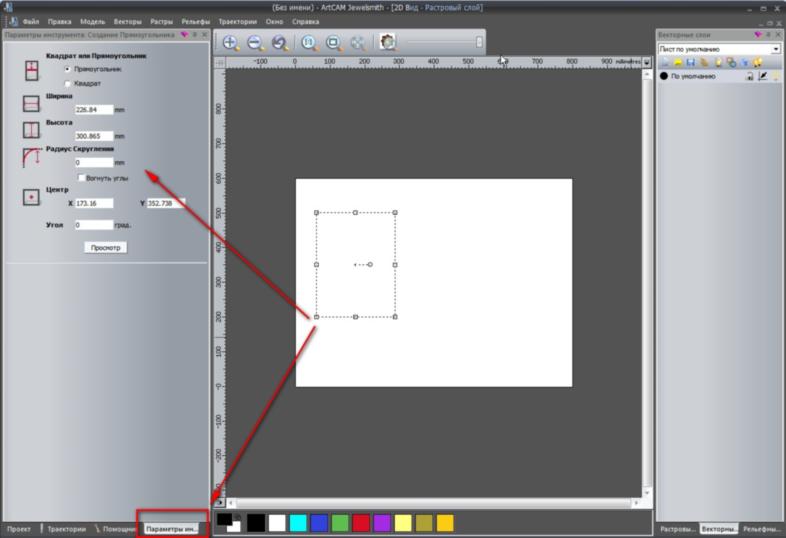Click the relief preview icon in view toolbar
Viewport: 786px width, 538px height.
pos(387,42)
